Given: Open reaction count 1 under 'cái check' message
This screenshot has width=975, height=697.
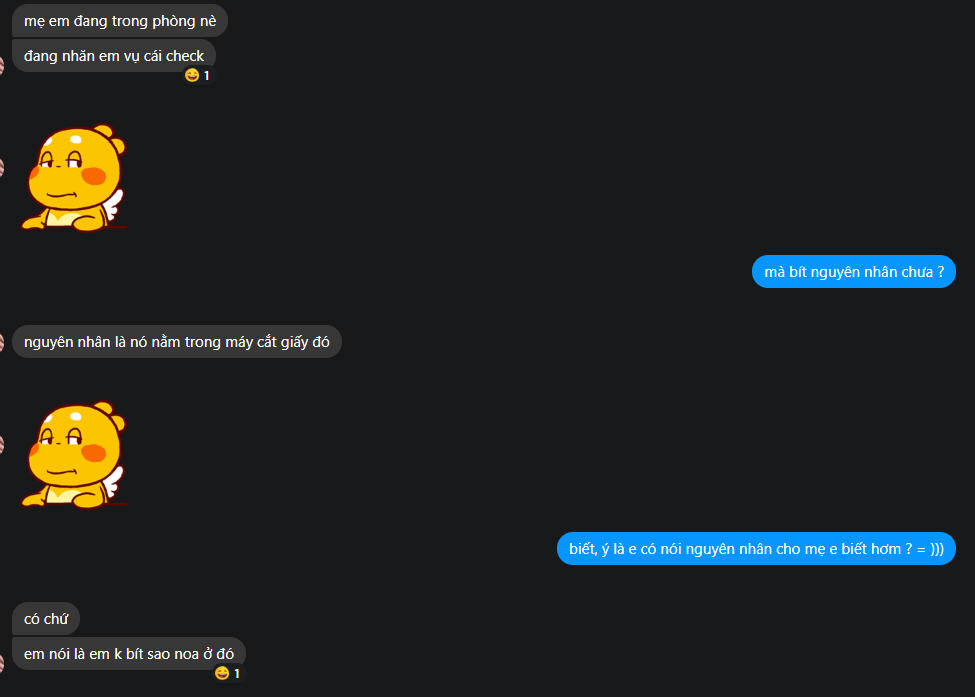Looking at the screenshot, I should pos(206,76).
